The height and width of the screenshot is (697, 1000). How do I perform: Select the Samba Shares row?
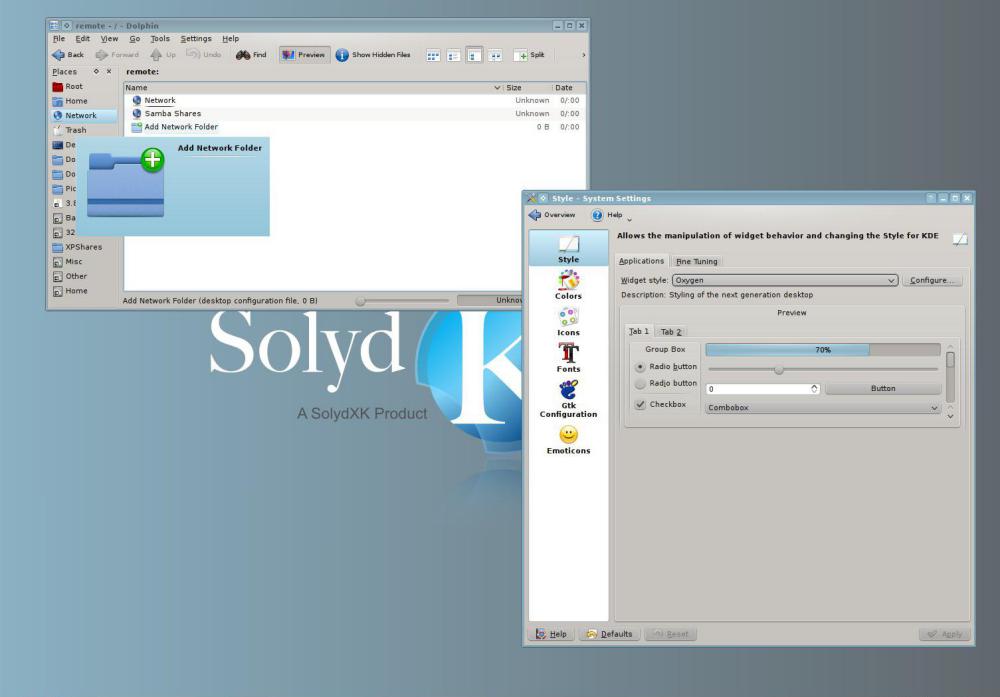pos(355,114)
